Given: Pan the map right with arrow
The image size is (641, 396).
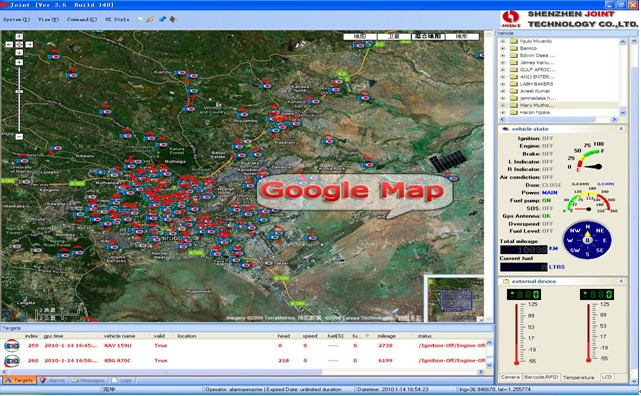Looking at the screenshot, I should click(x=29, y=44).
